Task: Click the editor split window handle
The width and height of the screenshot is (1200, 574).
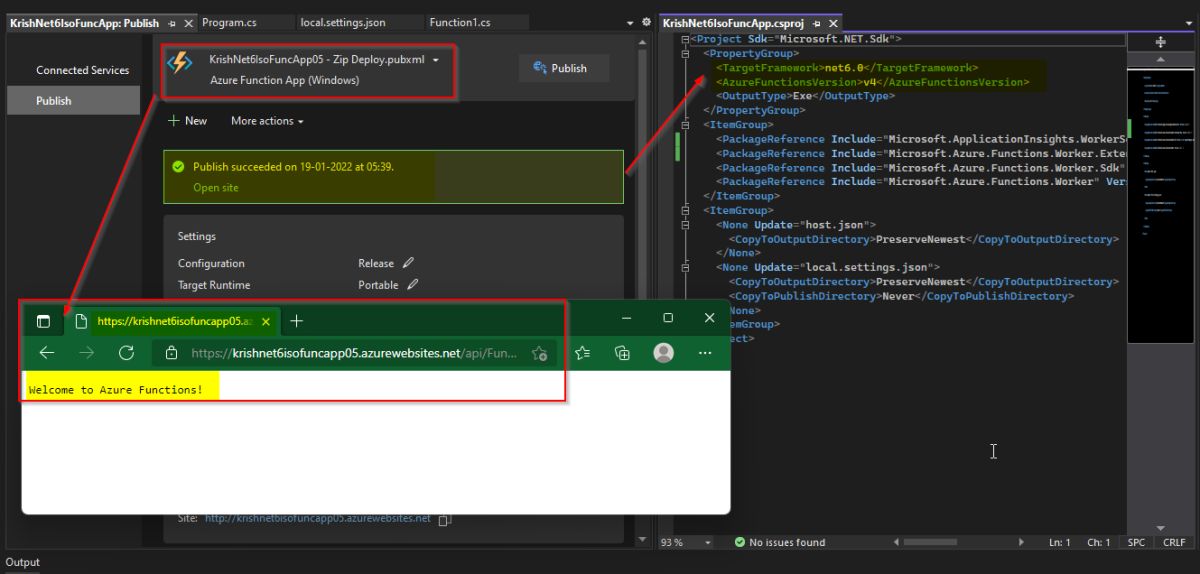Action: click(1160, 42)
